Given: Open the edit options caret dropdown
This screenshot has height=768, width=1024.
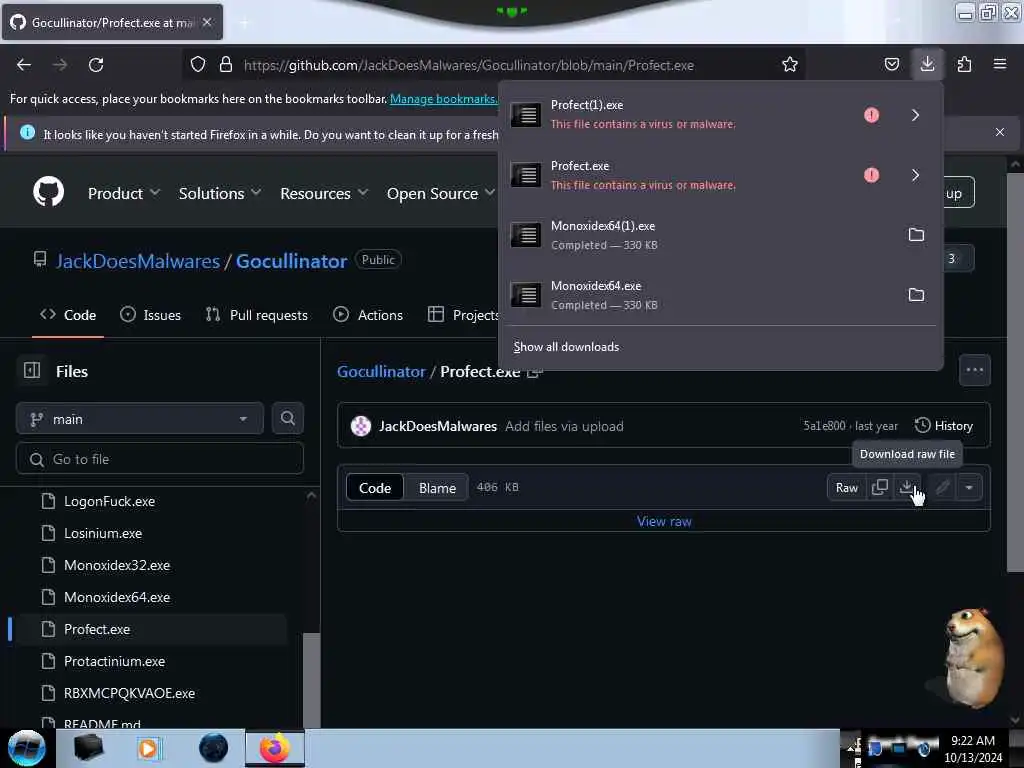Looking at the screenshot, I should pyautogui.click(x=969, y=487).
